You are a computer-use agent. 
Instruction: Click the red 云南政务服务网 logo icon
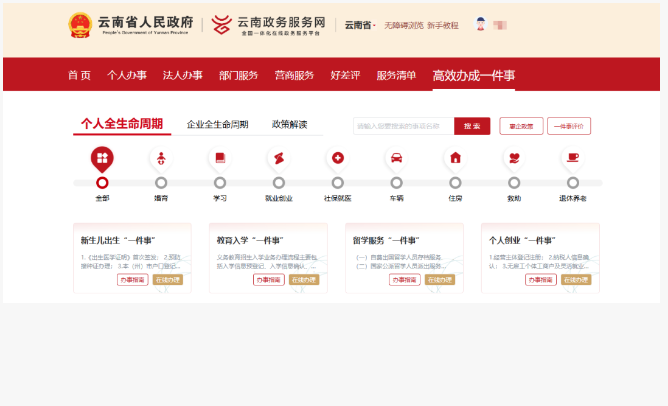(x=222, y=24)
